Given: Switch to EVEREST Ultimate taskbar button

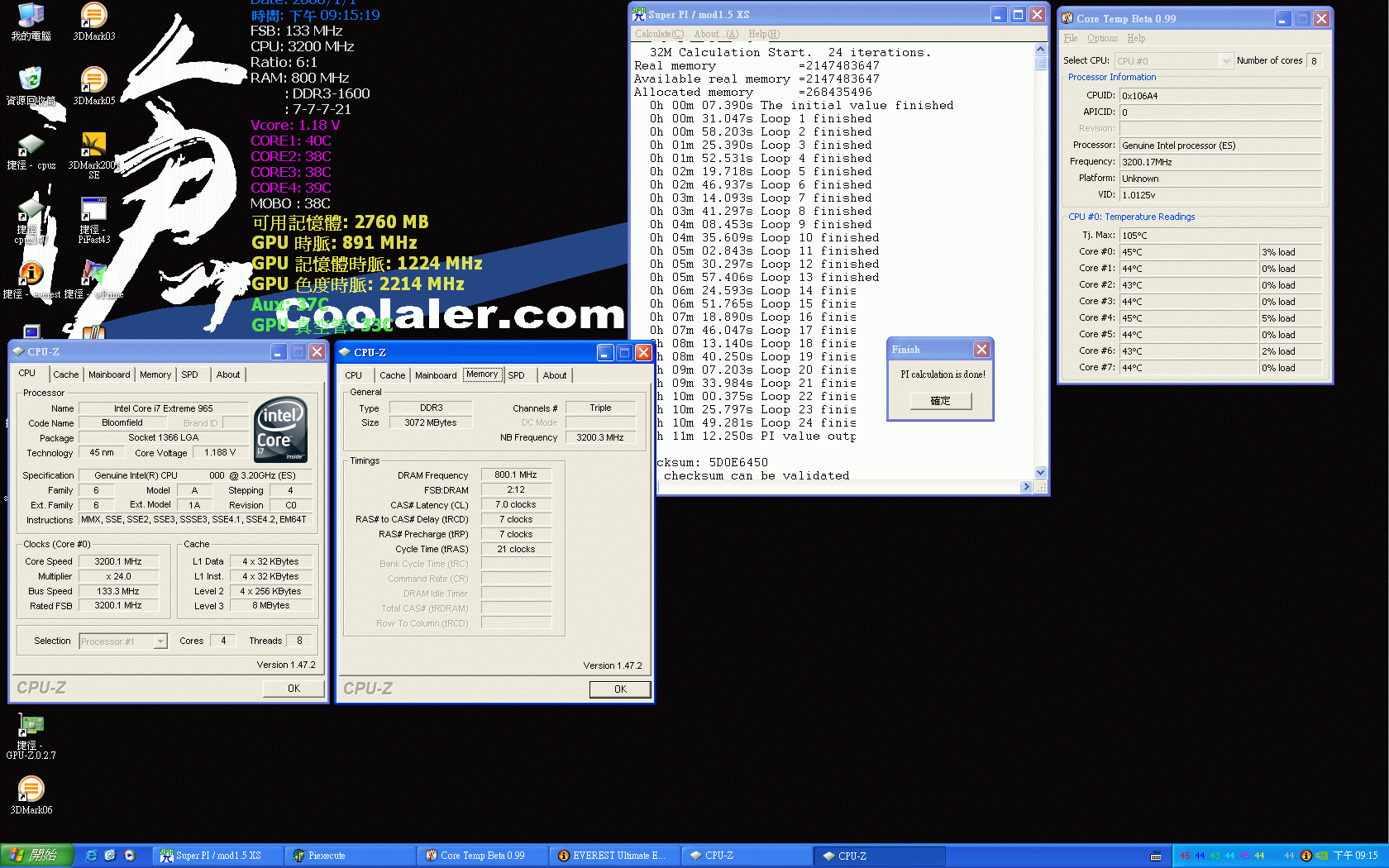Looking at the screenshot, I should tap(613, 856).
